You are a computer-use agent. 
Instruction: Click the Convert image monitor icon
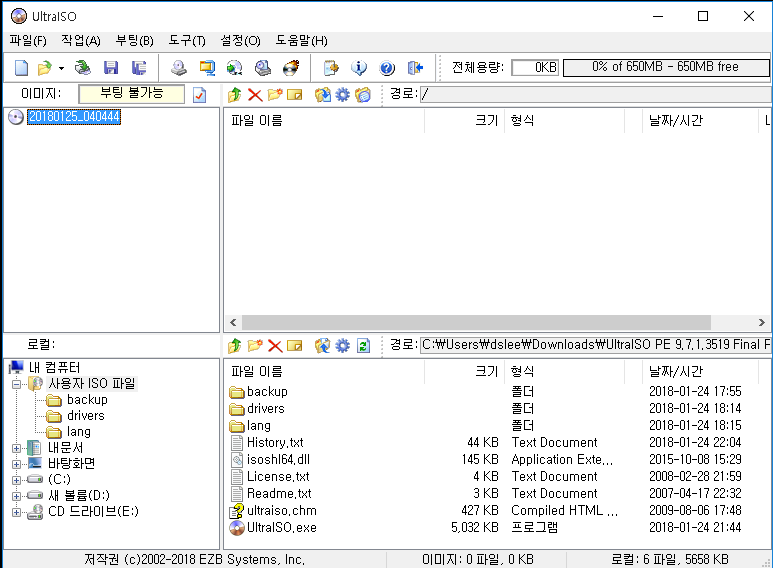[x=207, y=68]
